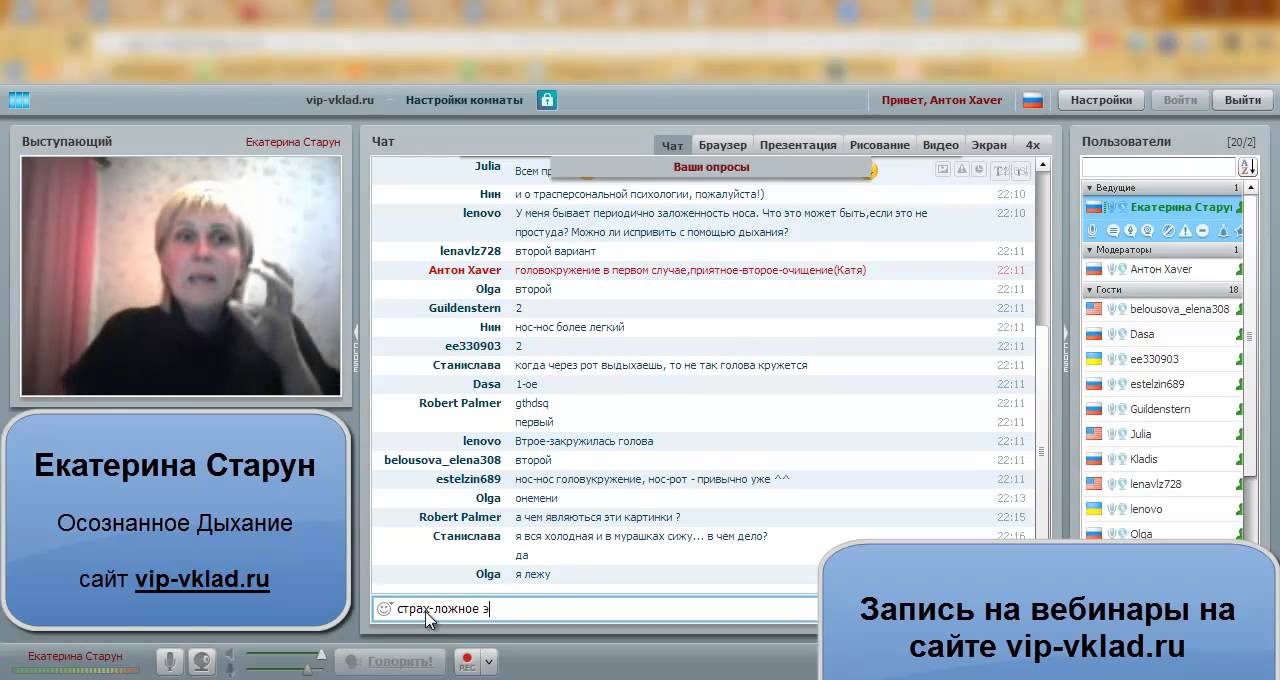The height and width of the screenshot is (680, 1280).
Task: Click the Ukrainian flag beside ee330903
Action: 1094,359
